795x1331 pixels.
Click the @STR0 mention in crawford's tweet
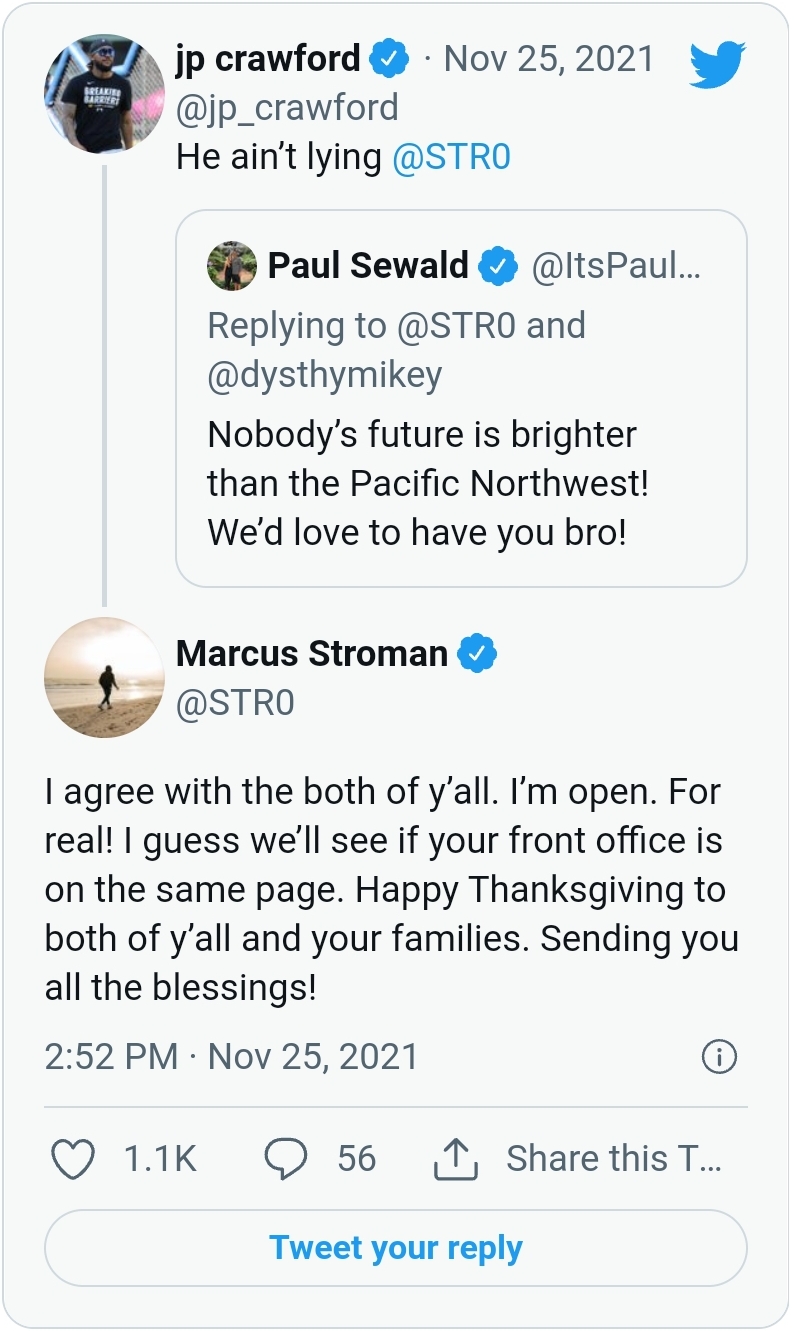(x=451, y=158)
